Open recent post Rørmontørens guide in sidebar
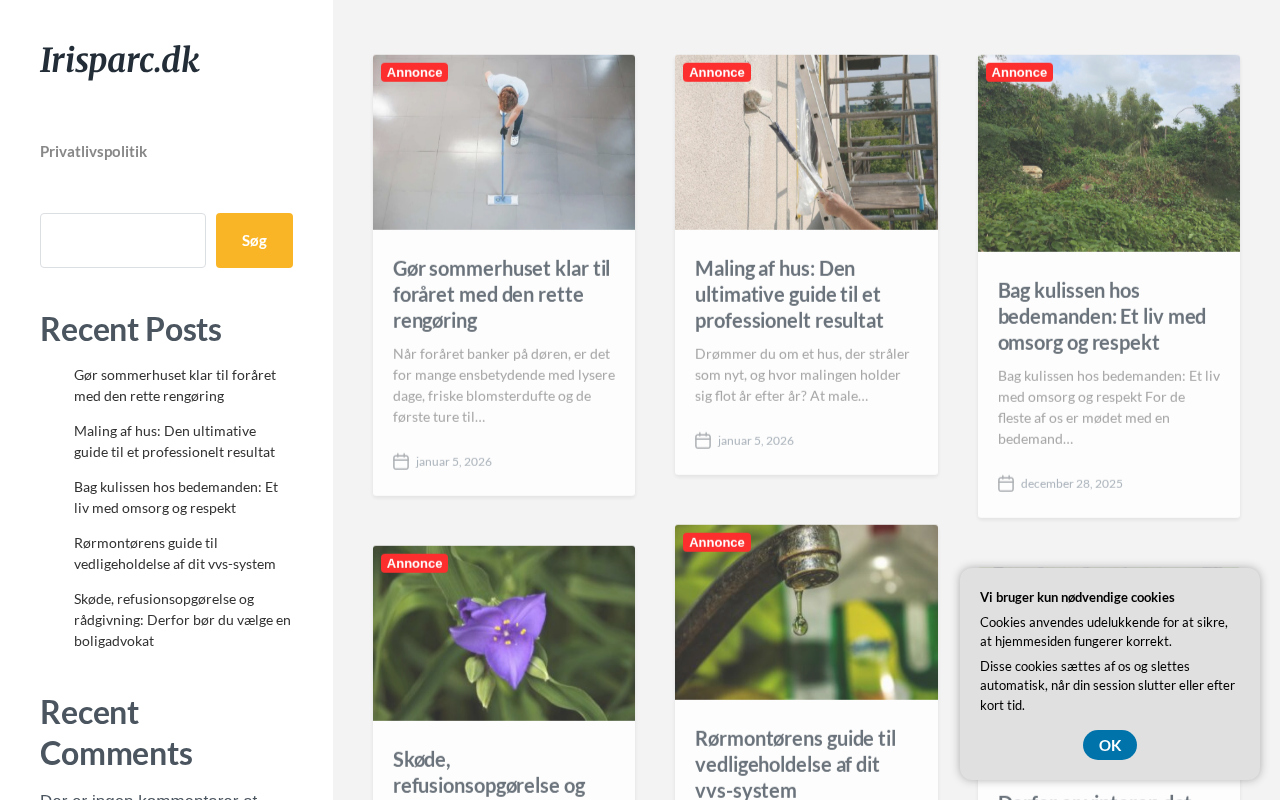1280x800 pixels. (175, 553)
